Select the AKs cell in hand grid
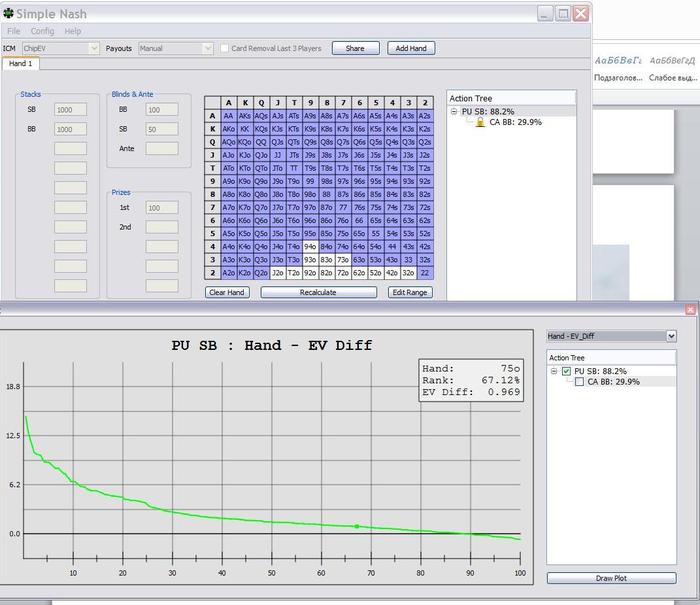Viewport: 700px width, 605px height. (245, 116)
